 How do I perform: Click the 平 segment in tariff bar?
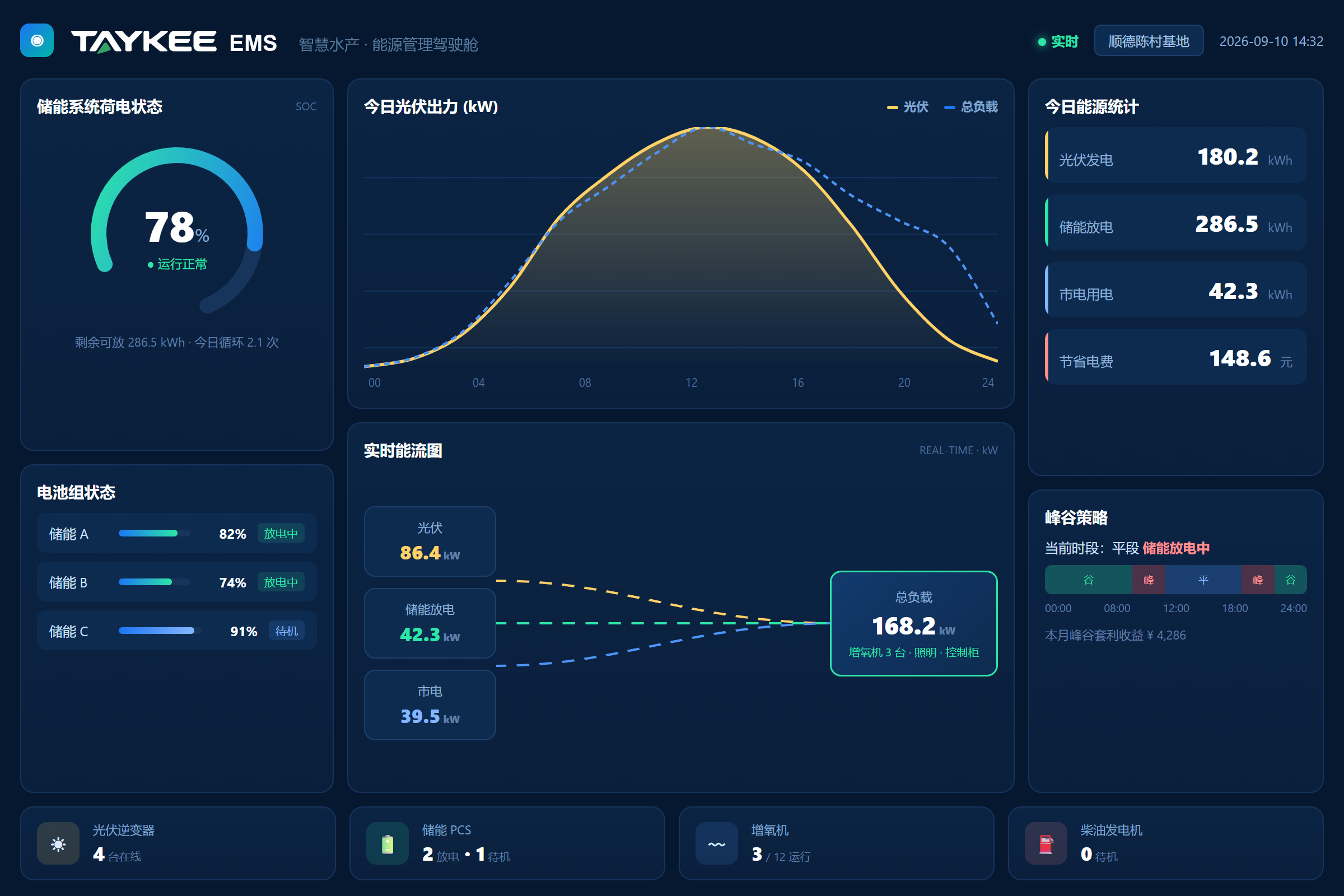(x=1203, y=580)
